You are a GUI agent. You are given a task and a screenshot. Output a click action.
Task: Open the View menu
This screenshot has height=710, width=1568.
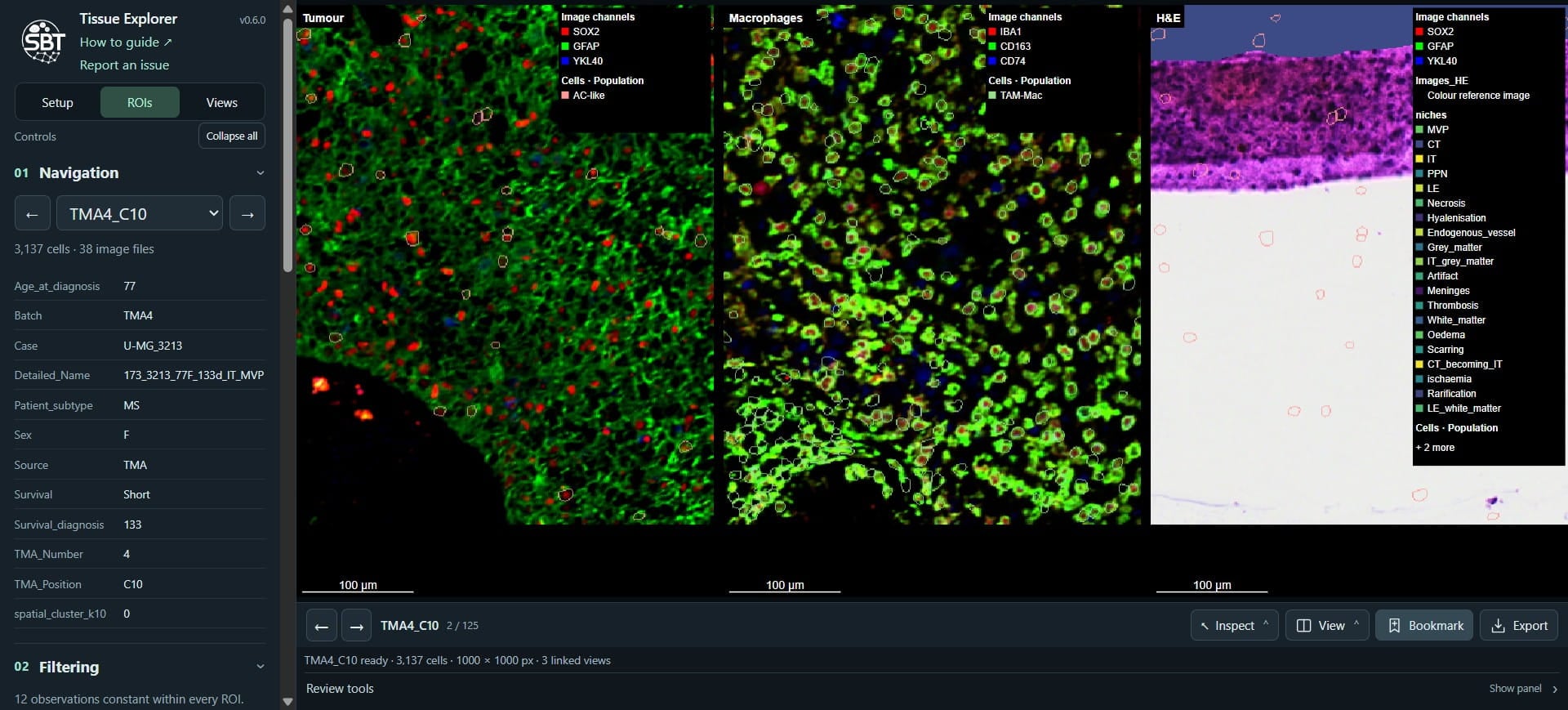pos(1327,626)
